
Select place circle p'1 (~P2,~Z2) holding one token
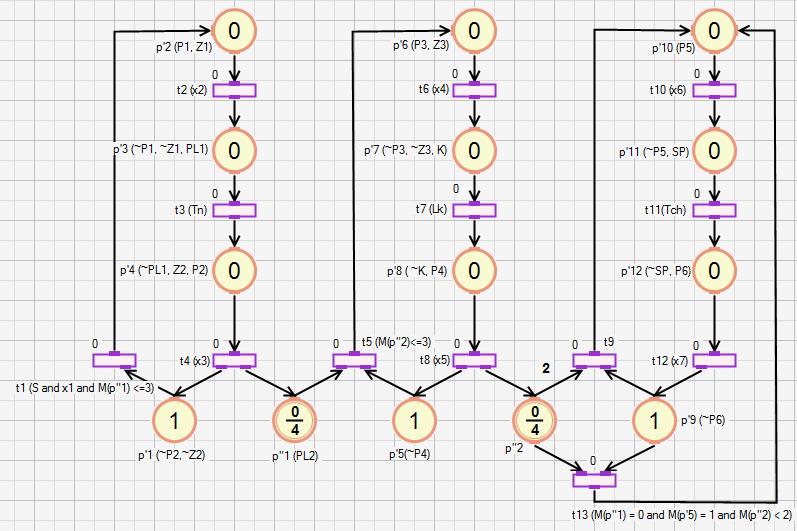point(174,420)
